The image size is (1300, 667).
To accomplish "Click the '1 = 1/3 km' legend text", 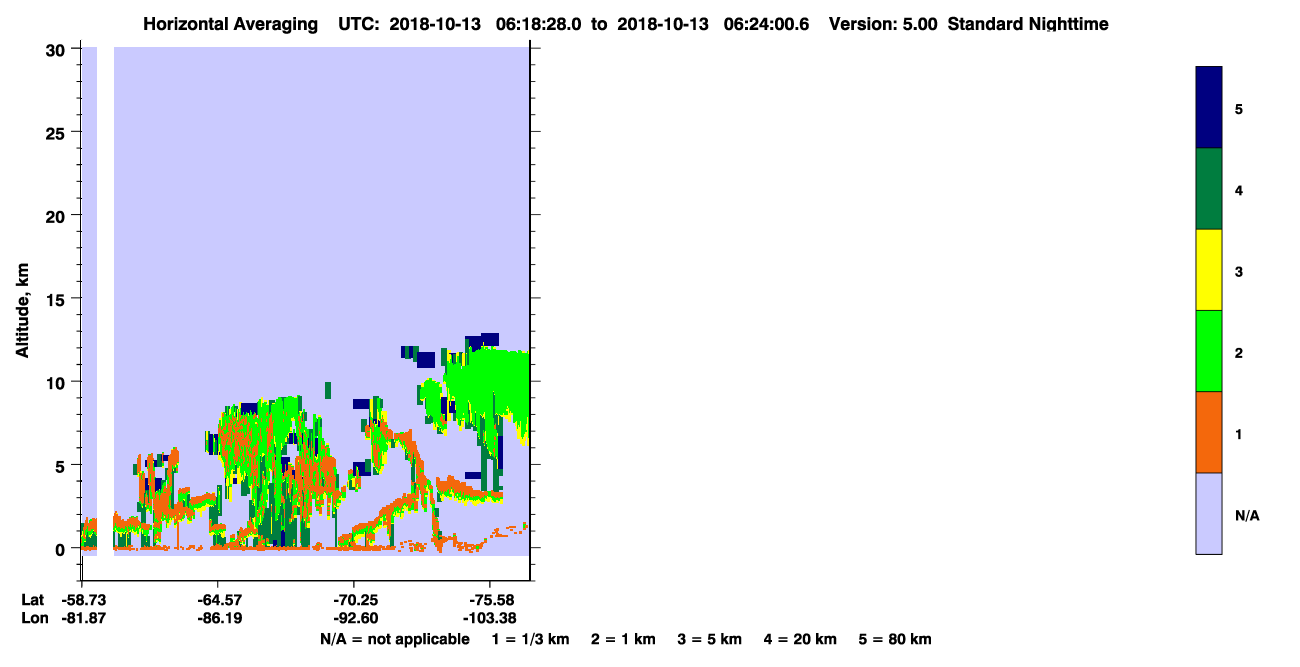I will tap(530, 639).
